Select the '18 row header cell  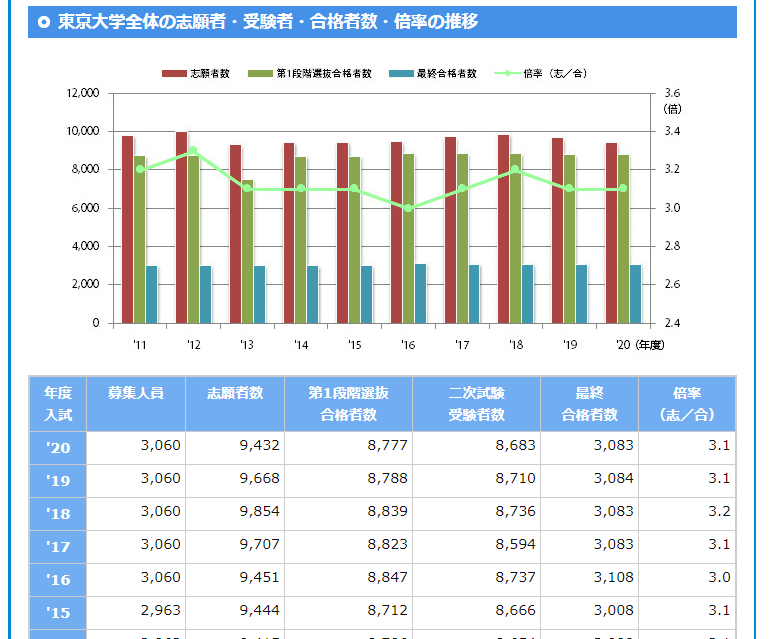point(58,514)
